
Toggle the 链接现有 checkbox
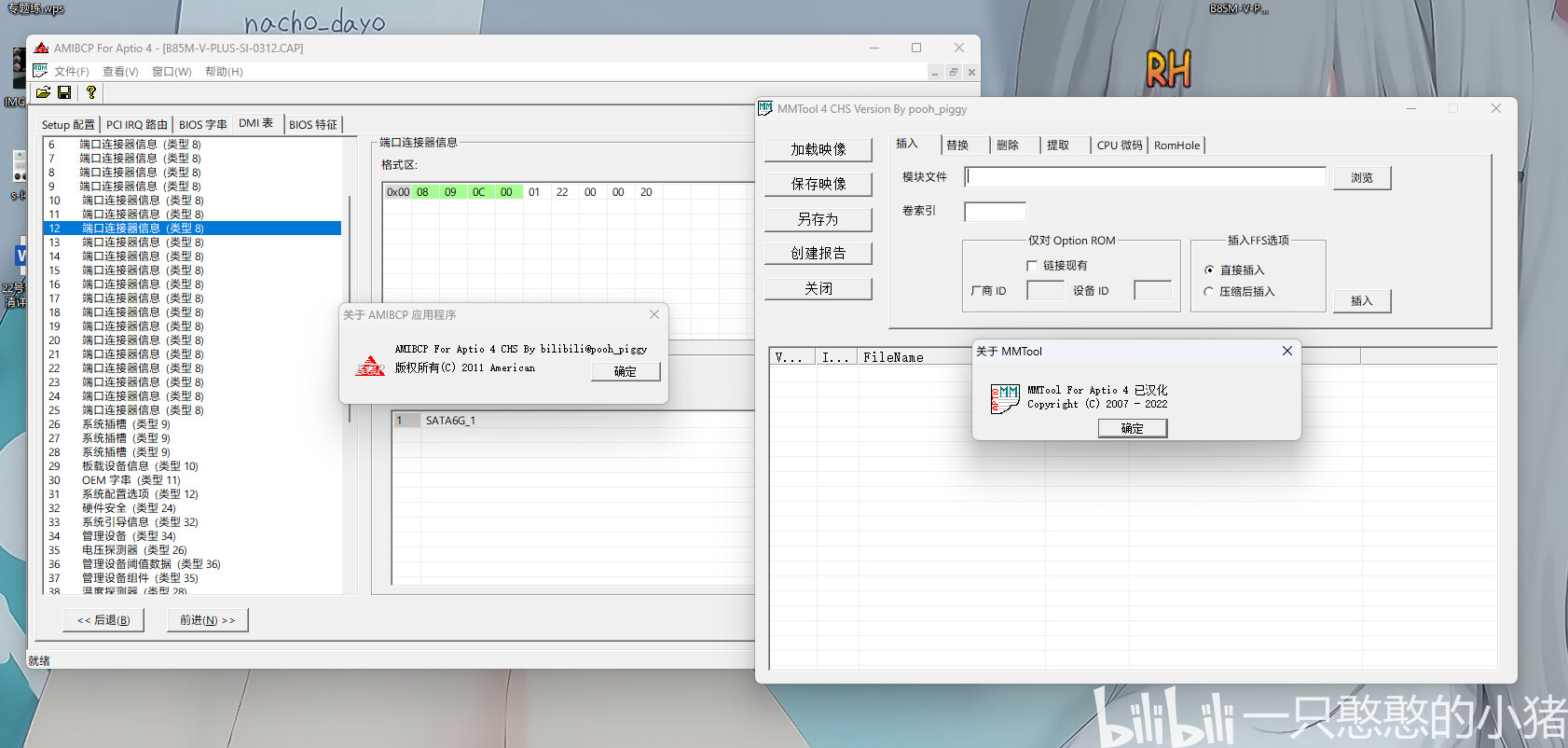click(x=1032, y=266)
